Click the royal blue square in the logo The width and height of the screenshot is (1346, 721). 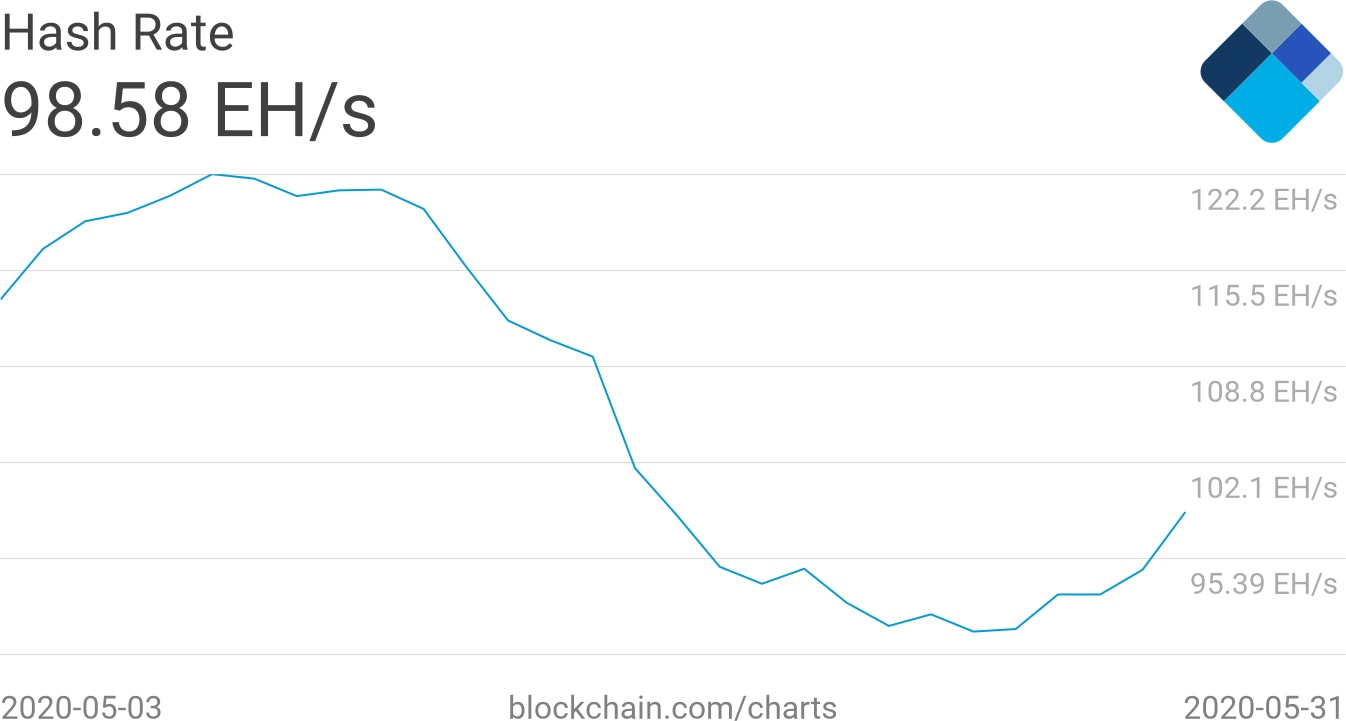tap(1301, 52)
